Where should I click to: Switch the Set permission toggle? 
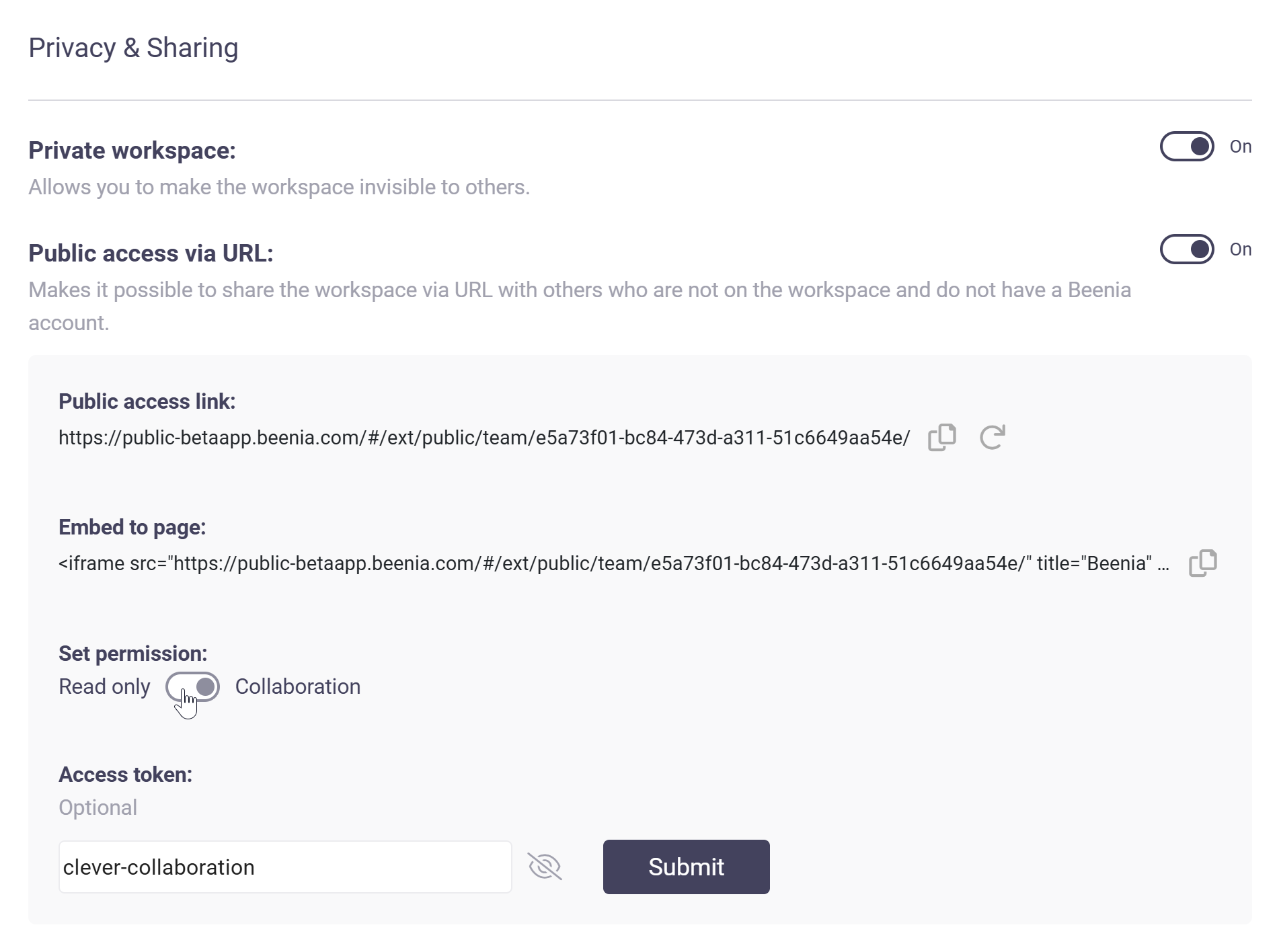pyautogui.click(x=193, y=686)
